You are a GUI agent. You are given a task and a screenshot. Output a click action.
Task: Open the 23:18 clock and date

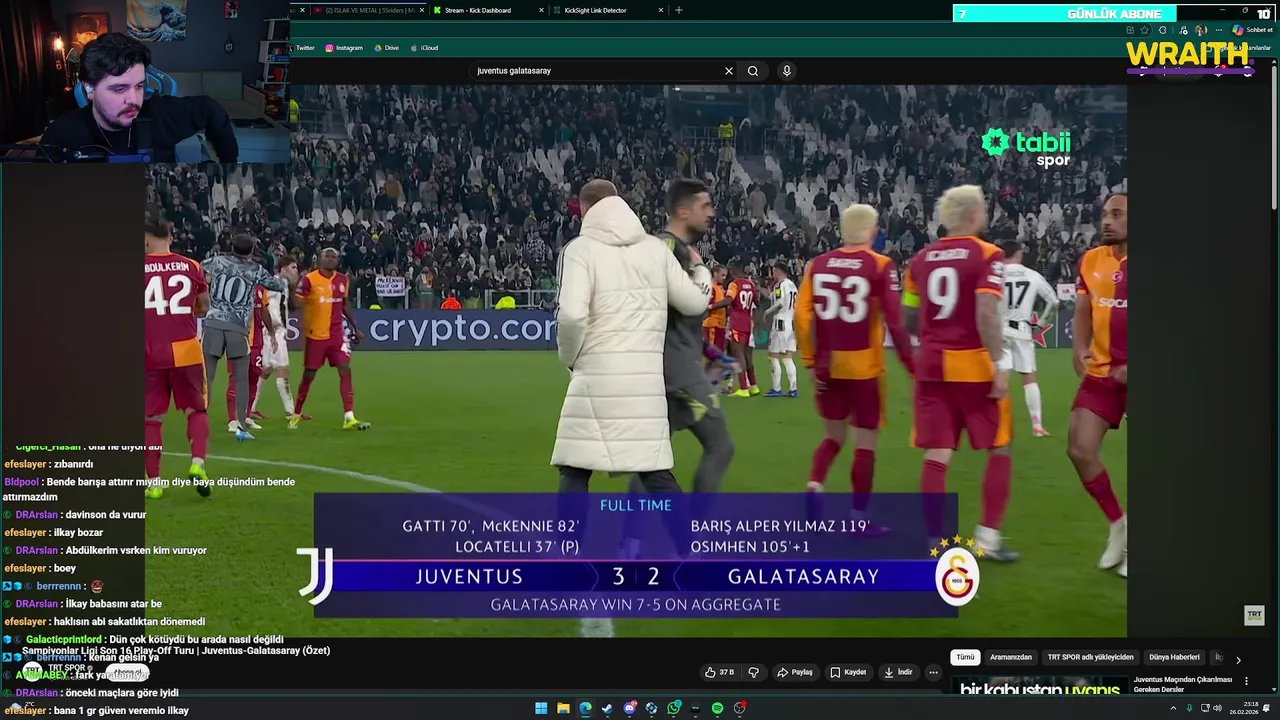pyautogui.click(x=1244, y=708)
